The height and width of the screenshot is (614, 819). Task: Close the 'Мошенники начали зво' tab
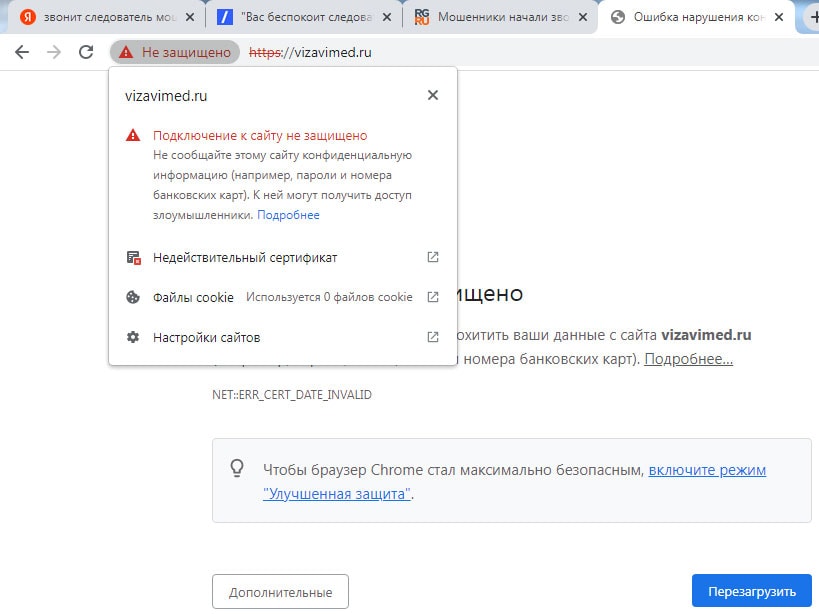coord(583,17)
